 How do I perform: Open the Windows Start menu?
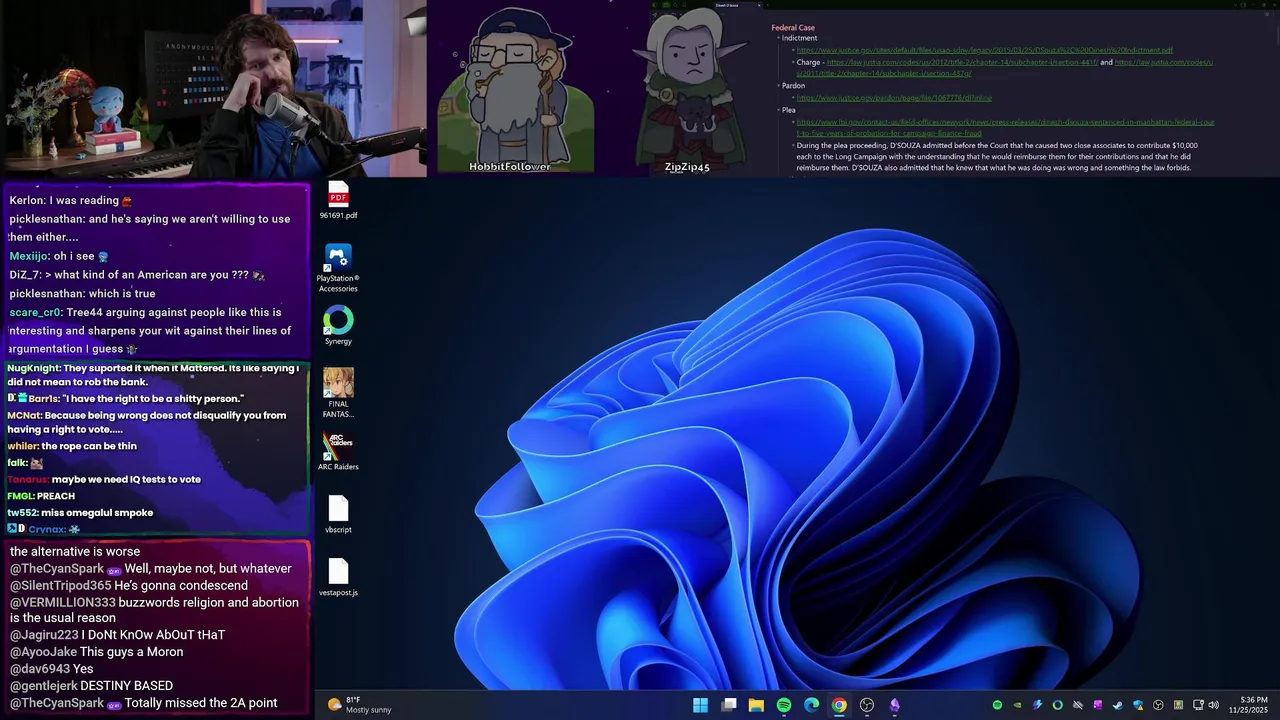point(701,705)
